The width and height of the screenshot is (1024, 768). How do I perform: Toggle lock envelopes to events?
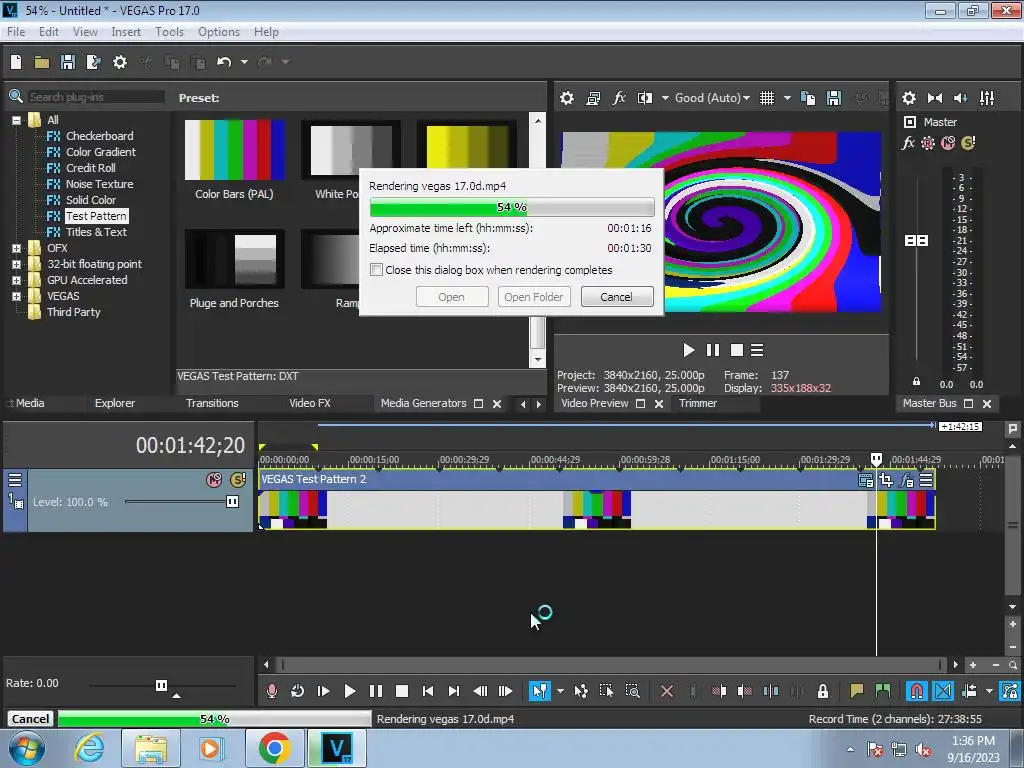[x=1010, y=691]
